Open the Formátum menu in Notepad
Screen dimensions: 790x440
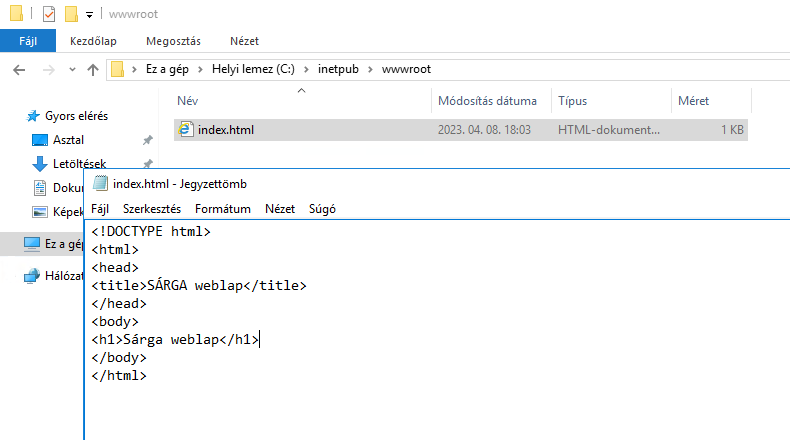pos(222,209)
